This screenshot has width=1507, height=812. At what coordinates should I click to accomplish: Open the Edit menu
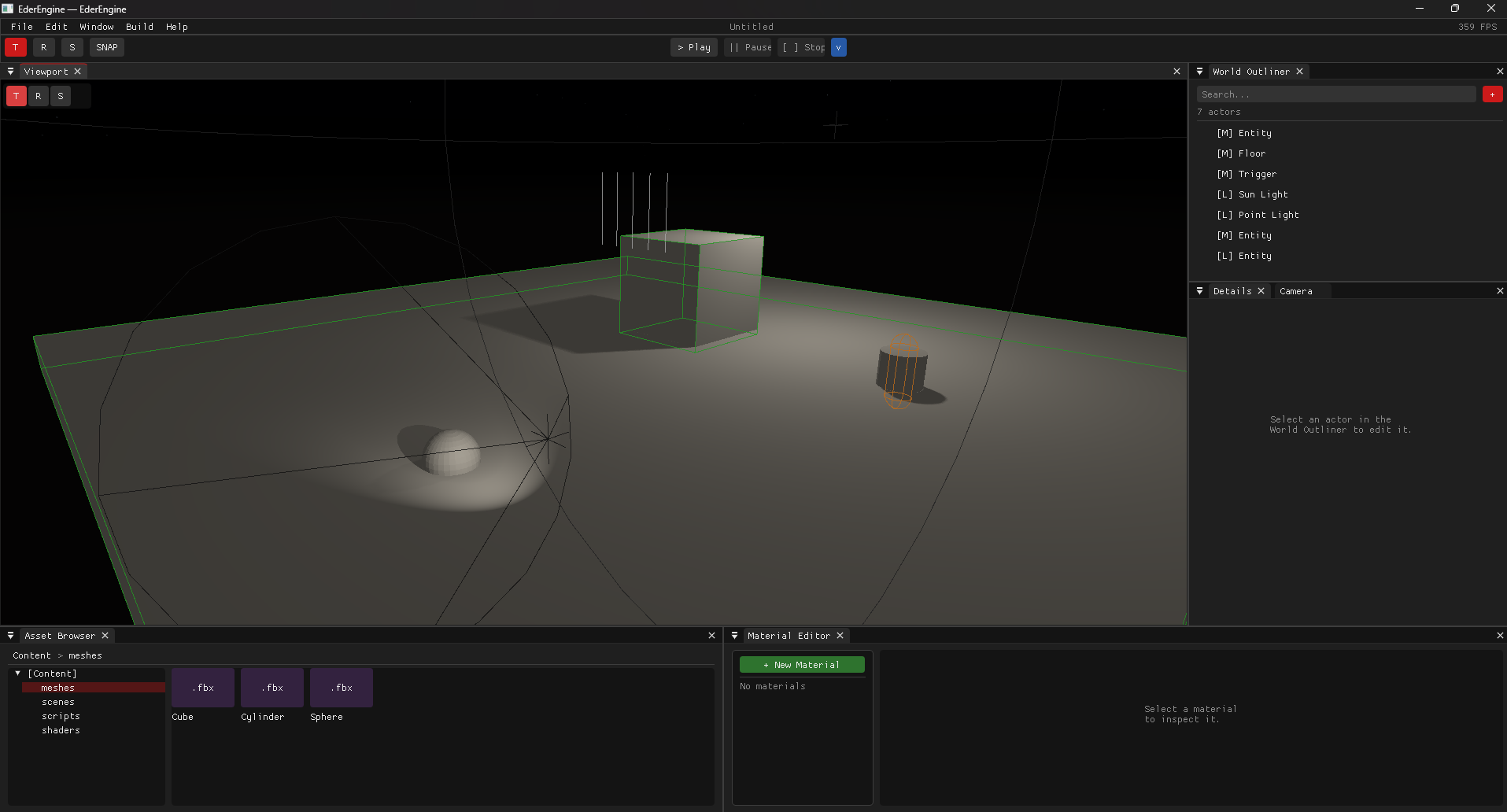pos(57,27)
